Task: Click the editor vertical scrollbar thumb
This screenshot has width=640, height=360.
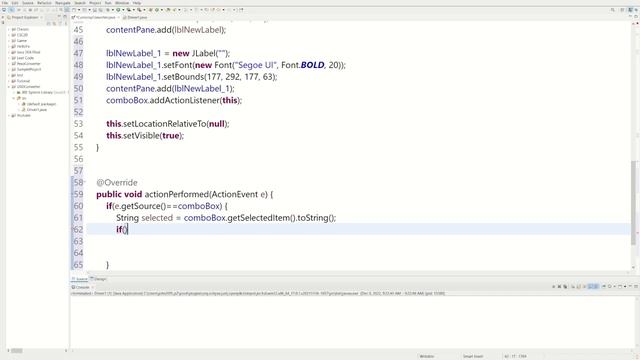Action: tap(633, 203)
